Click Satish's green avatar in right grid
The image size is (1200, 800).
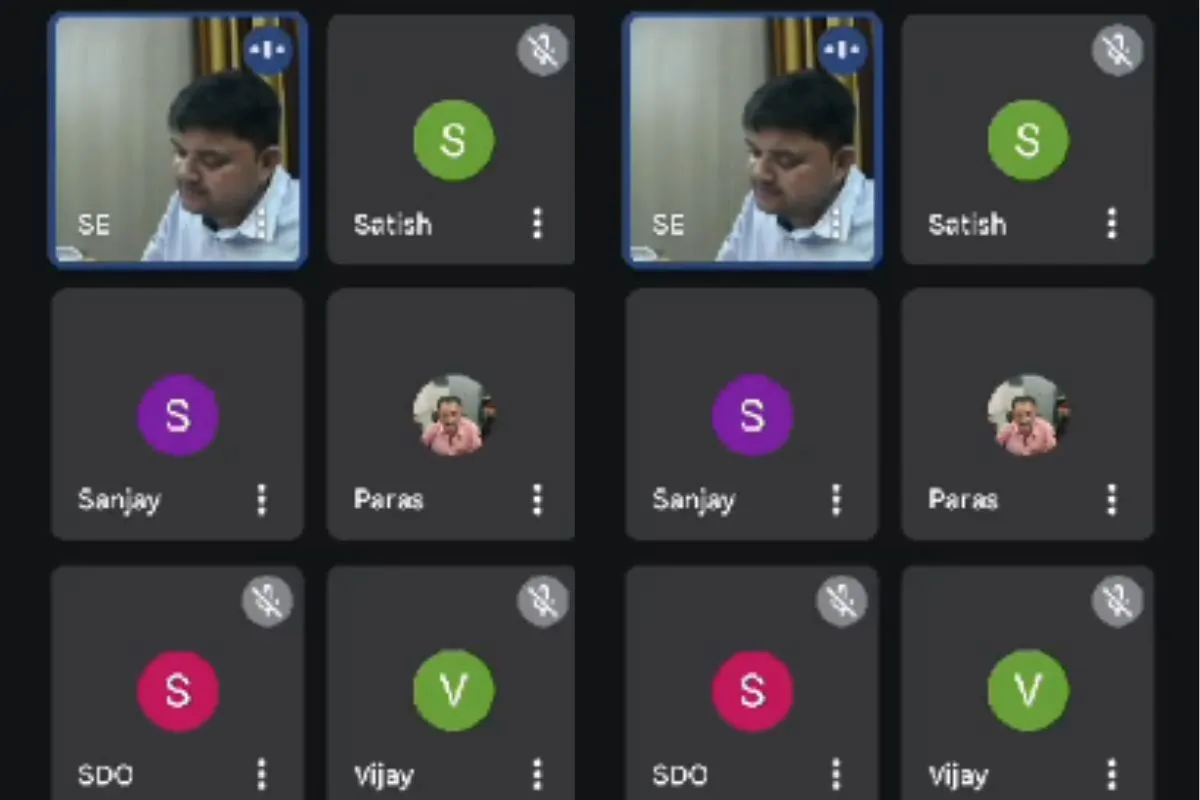coord(1028,140)
